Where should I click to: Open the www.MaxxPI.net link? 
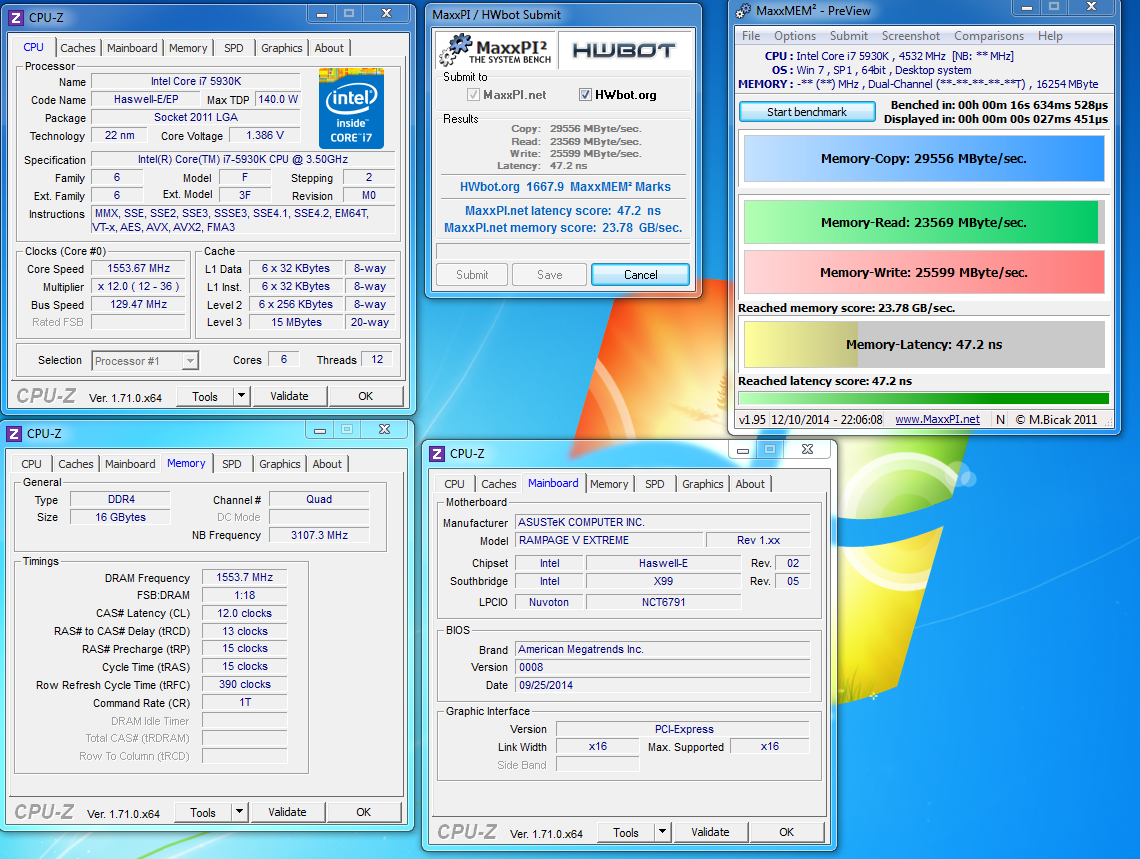pyautogui.click(x=937, y=419)
